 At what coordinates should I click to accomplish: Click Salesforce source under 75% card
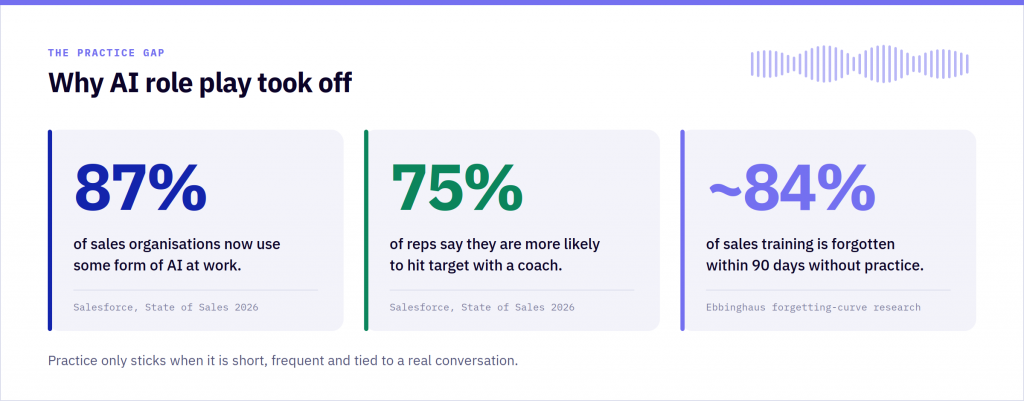click(482, 307)
